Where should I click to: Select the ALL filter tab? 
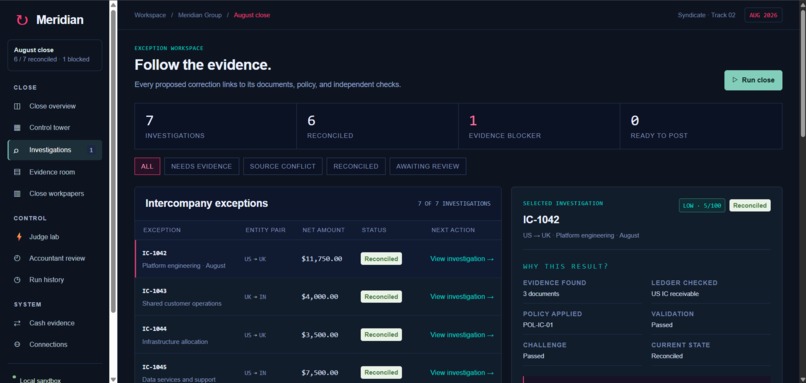pyautogui.click(x=147, y=167)
